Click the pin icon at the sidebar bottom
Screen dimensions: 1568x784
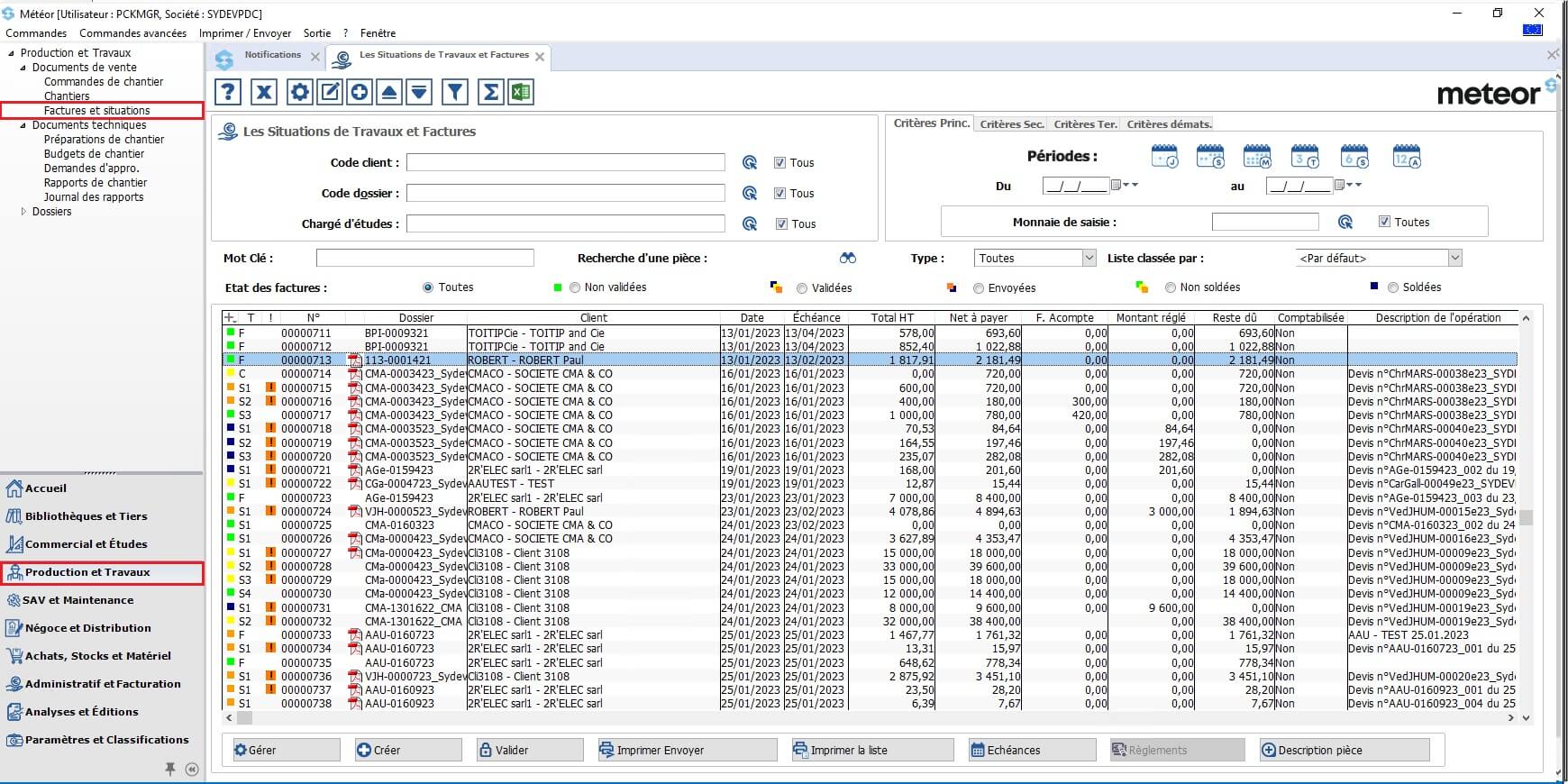169,769
